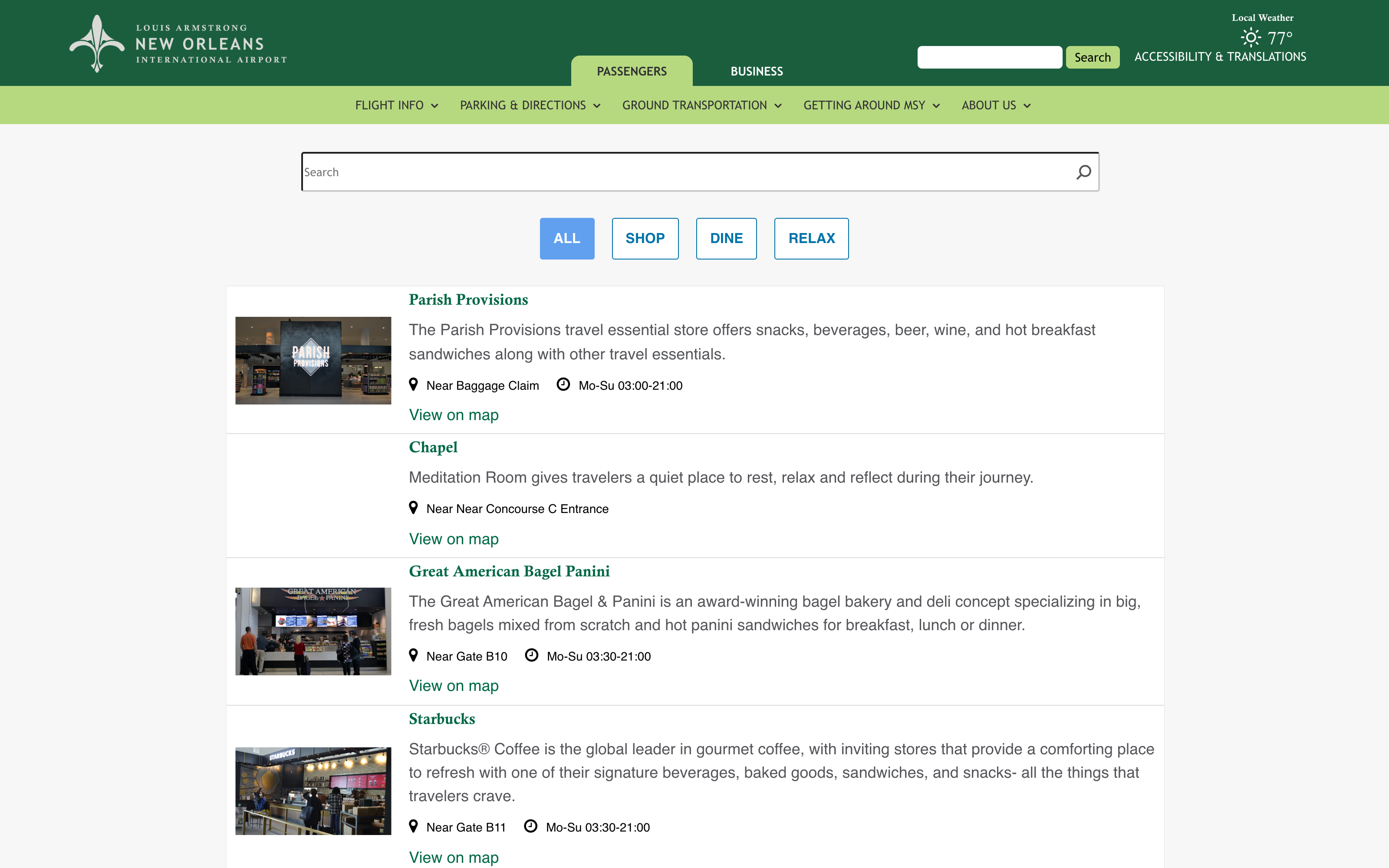This screenshot has height=868, width=1389.
Task: Click 'Near Near Concourse C Entrance' text
Action: (517, 509)
